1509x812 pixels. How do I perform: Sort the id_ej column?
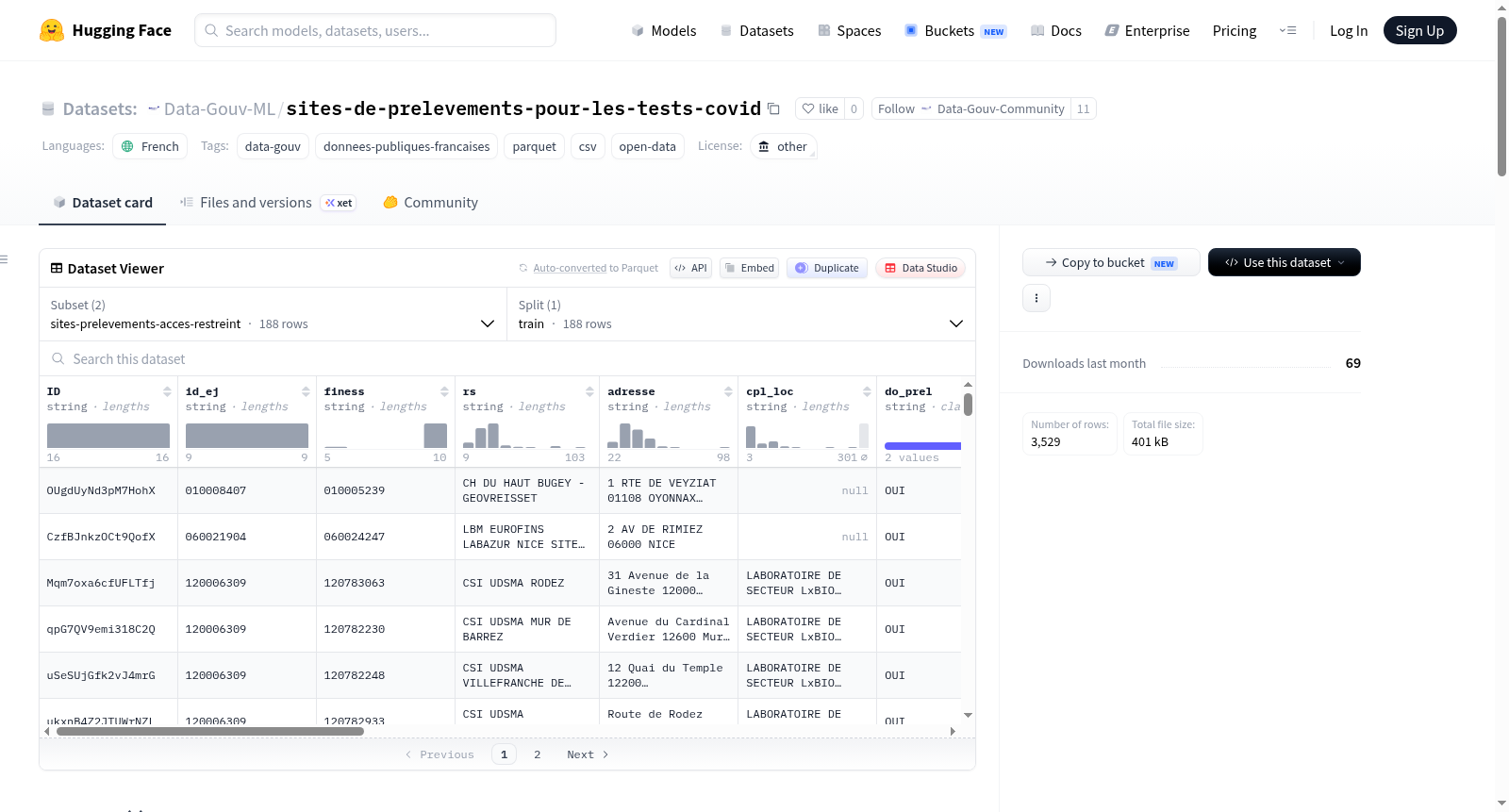pos(306,391)
